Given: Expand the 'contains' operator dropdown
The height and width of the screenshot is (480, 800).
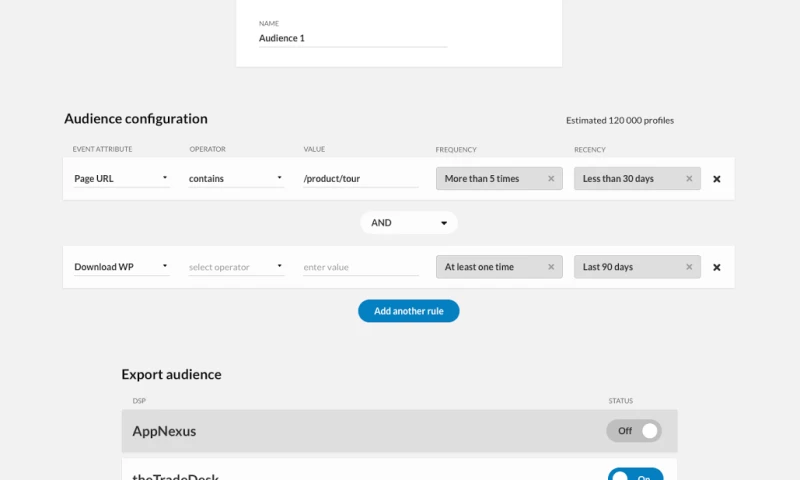Looking at the screenshot, I should pos(236,179).
